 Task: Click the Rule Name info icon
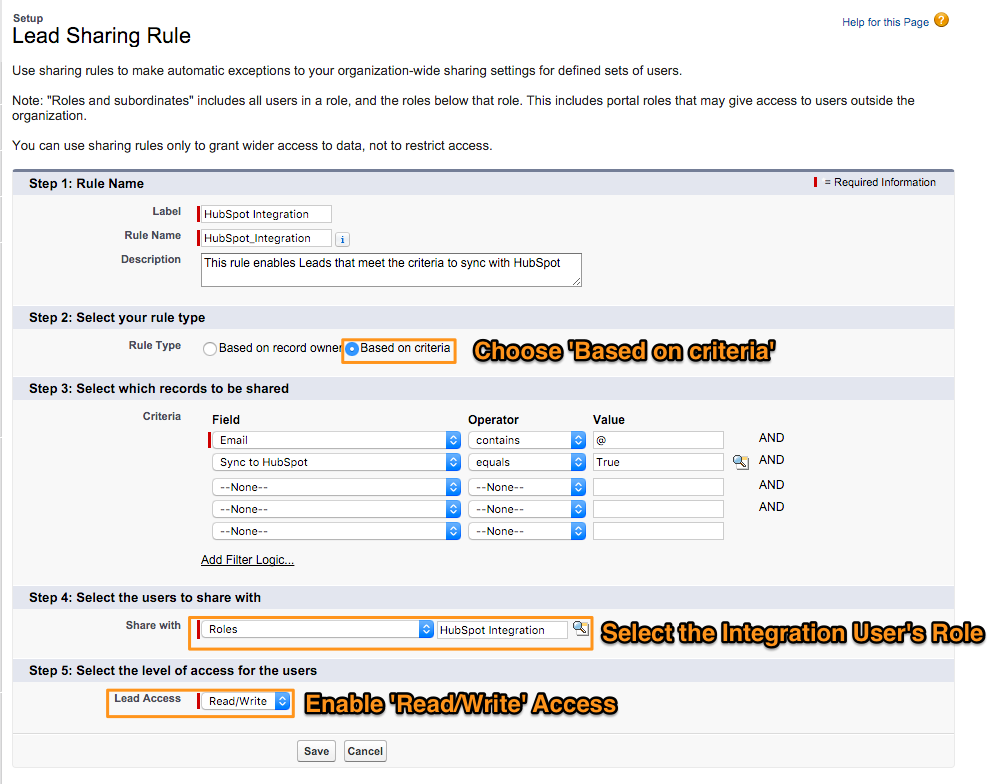[342, 240]
